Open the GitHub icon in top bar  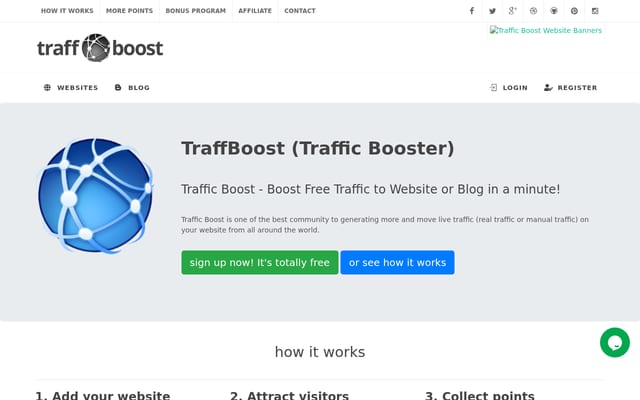click(x=554, y=11)
